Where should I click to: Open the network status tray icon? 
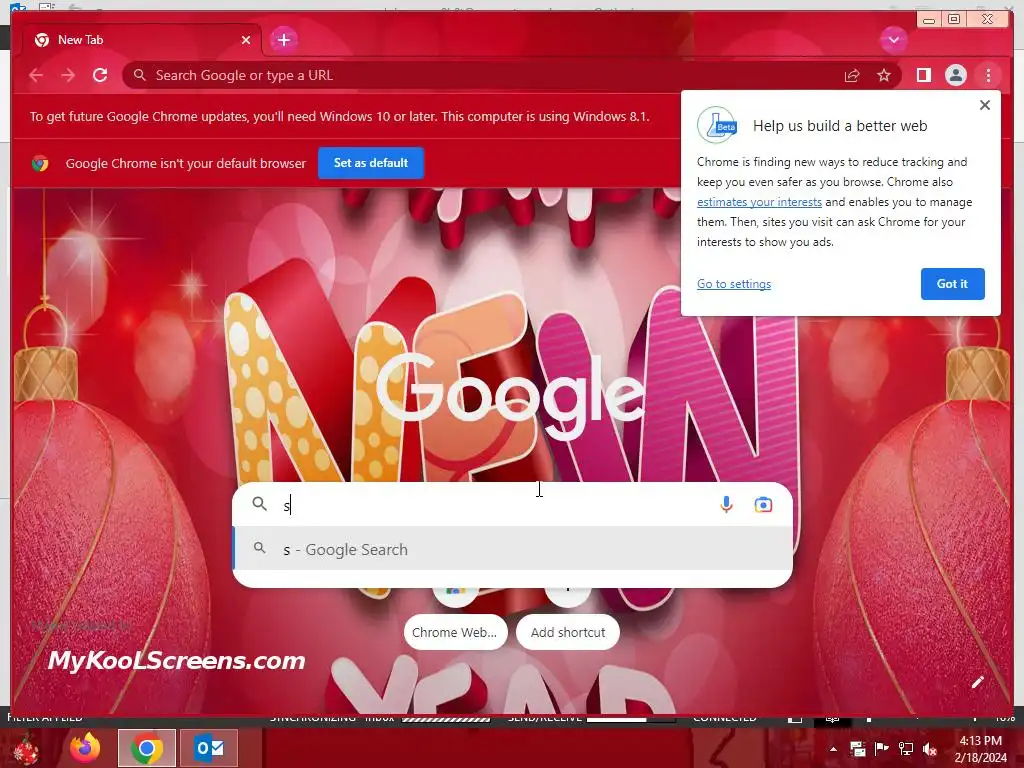(x=906, y=749)
